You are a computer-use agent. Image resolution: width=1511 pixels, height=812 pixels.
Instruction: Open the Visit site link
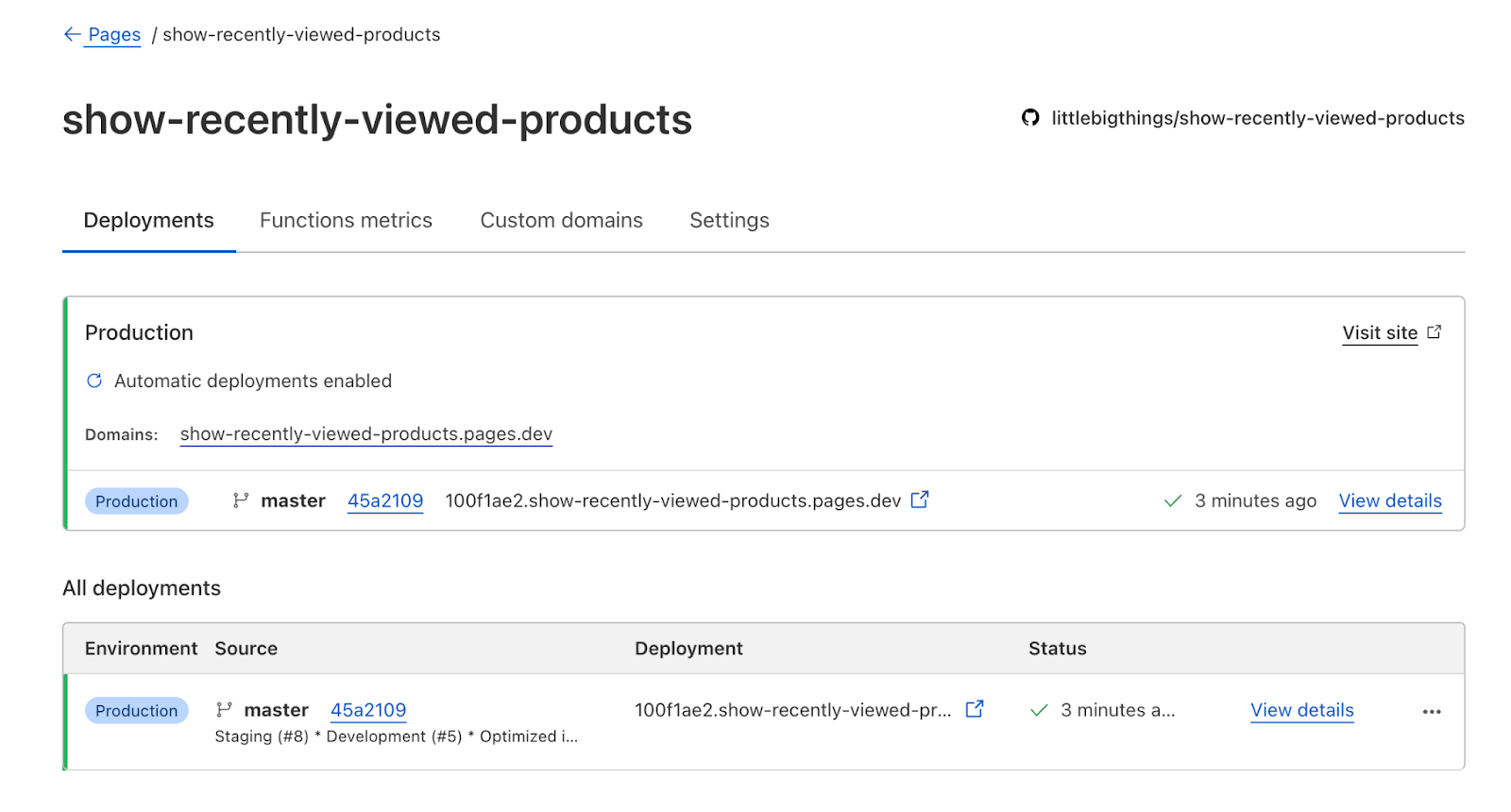click(x=1380, y=332)
